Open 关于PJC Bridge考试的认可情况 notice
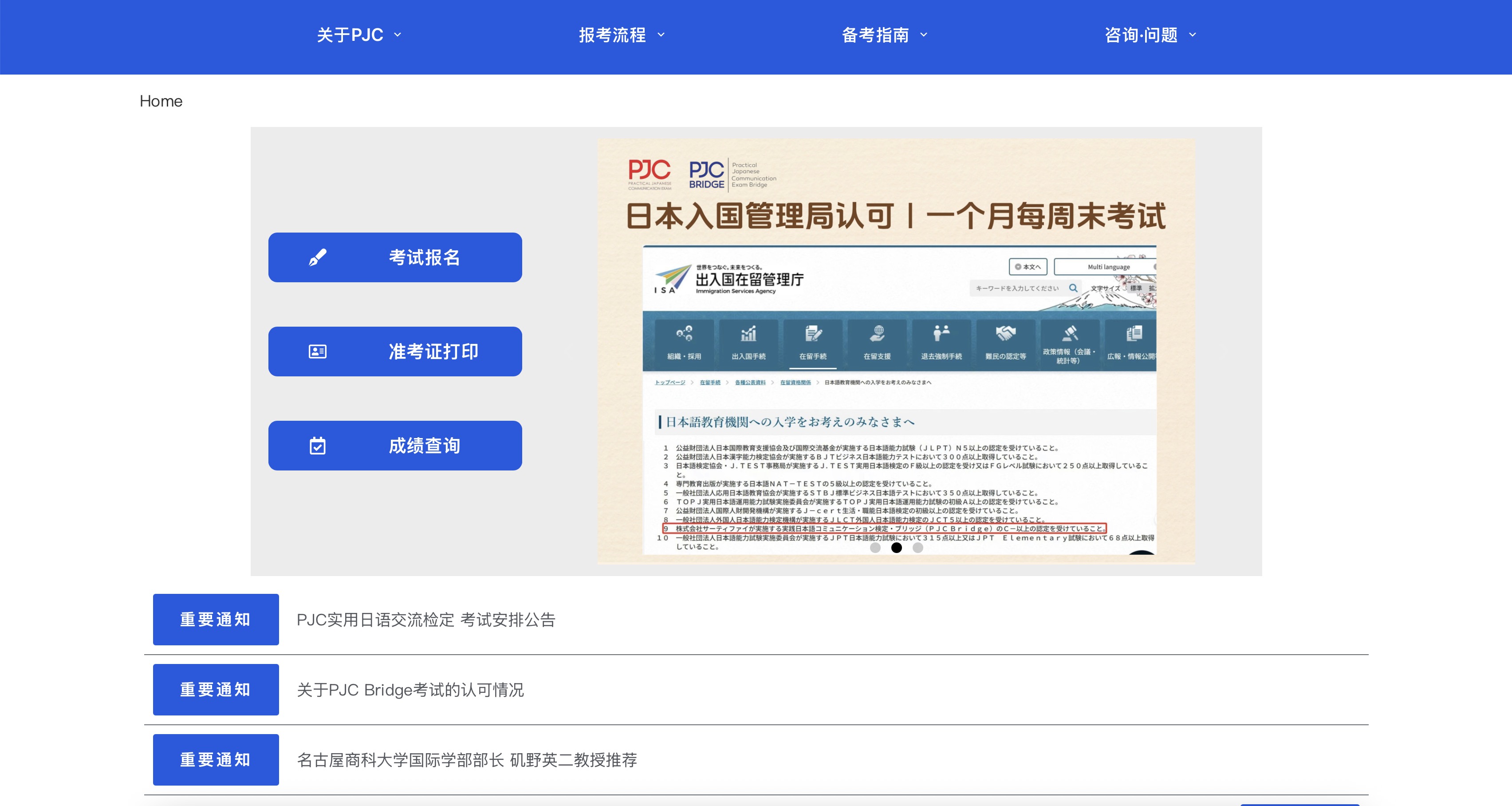Image resolution: width=1512 pixels, height=806 pixels. pyautogui.click(x=410, y=689)
